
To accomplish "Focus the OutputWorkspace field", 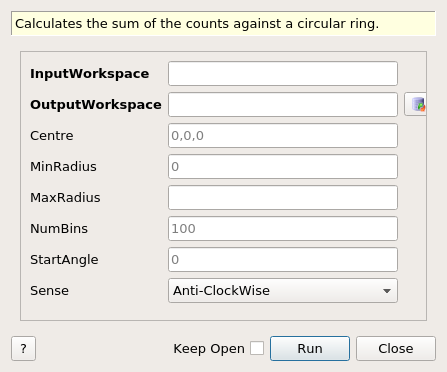I will coord(283,104).
